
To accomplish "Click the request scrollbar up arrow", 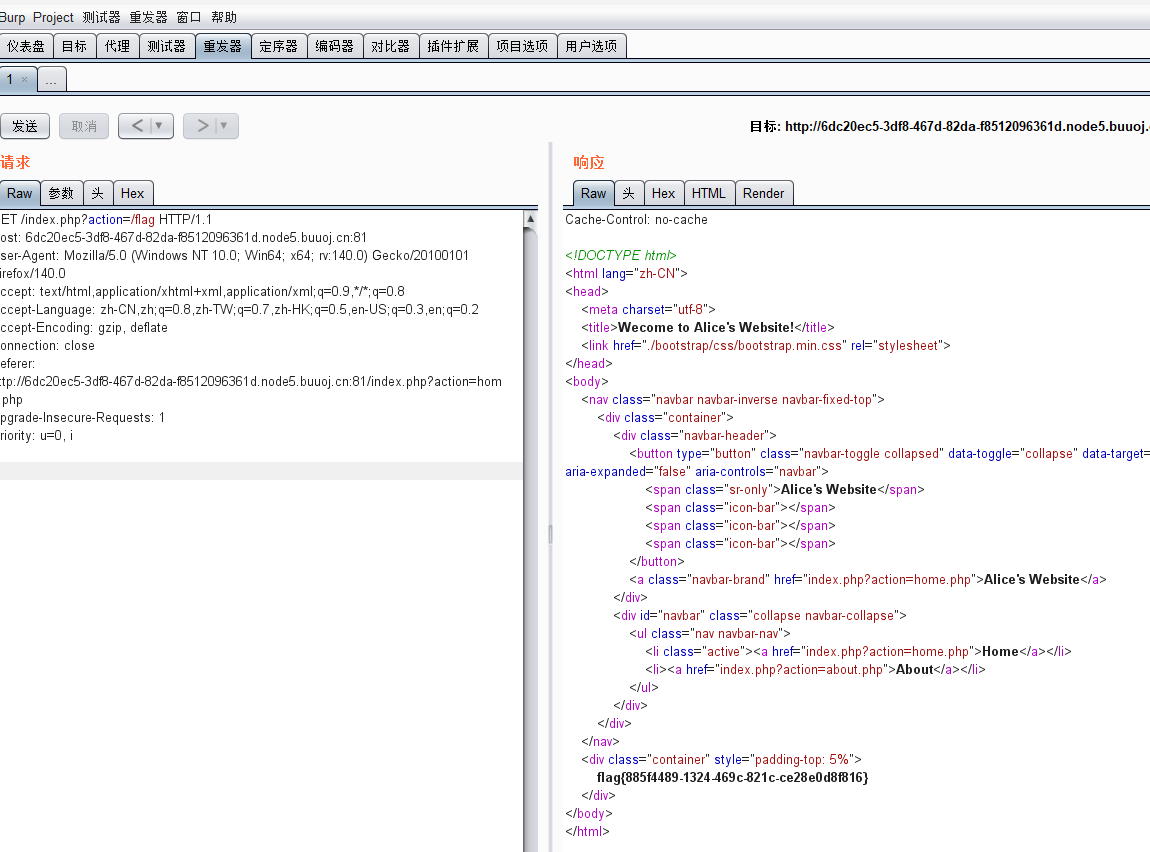I will coord(530,218).
